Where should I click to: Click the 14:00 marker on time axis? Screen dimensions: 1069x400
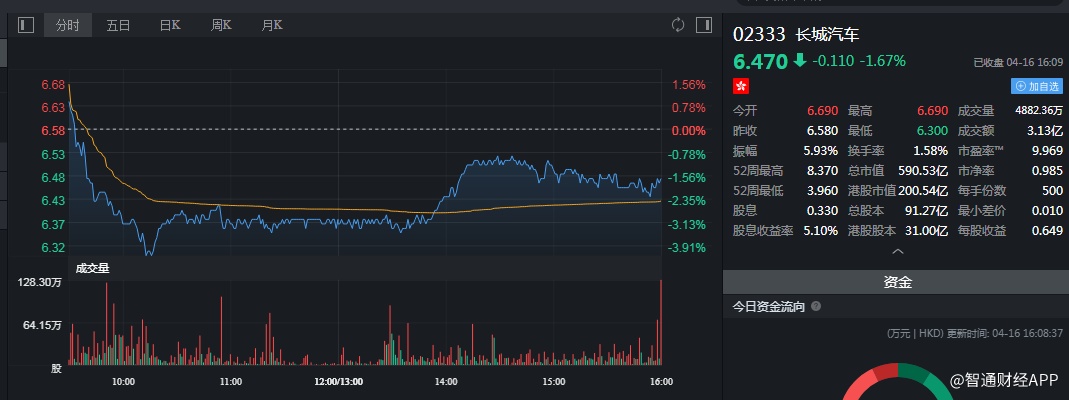(446, 381)
